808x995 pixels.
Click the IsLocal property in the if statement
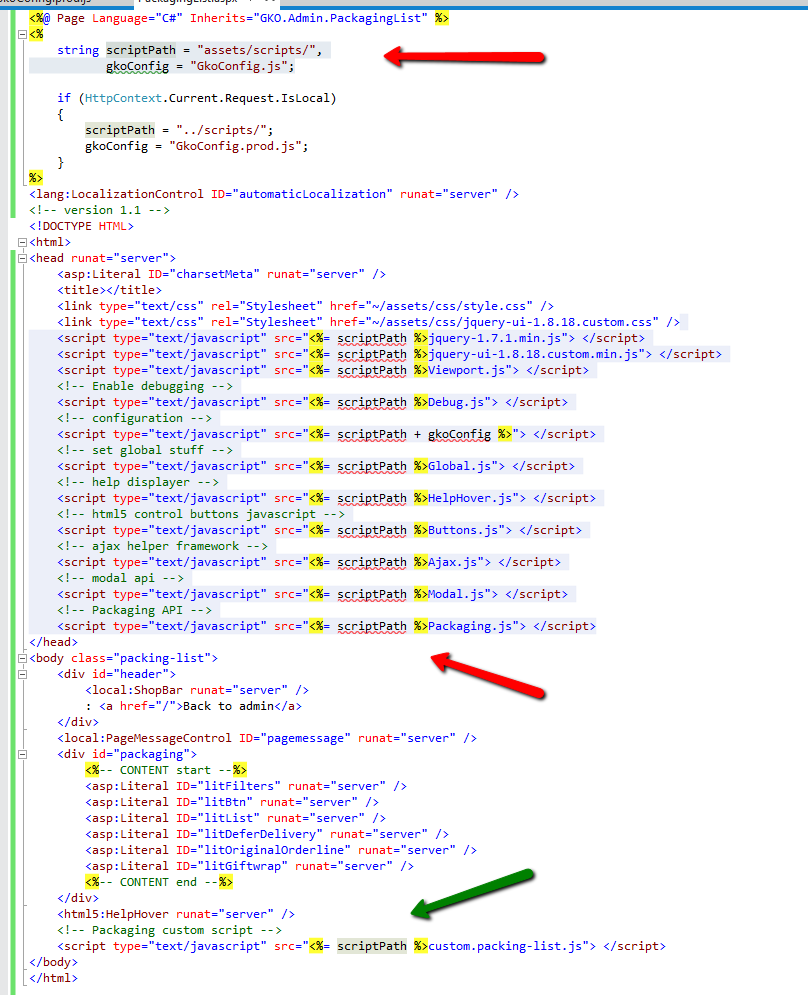[x=306, y=98]
